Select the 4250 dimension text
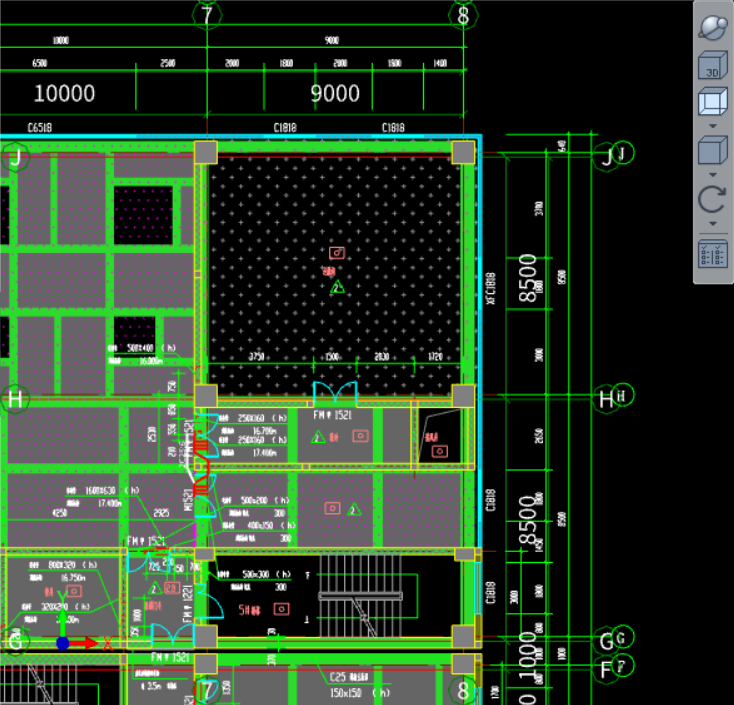 point(59,513)
